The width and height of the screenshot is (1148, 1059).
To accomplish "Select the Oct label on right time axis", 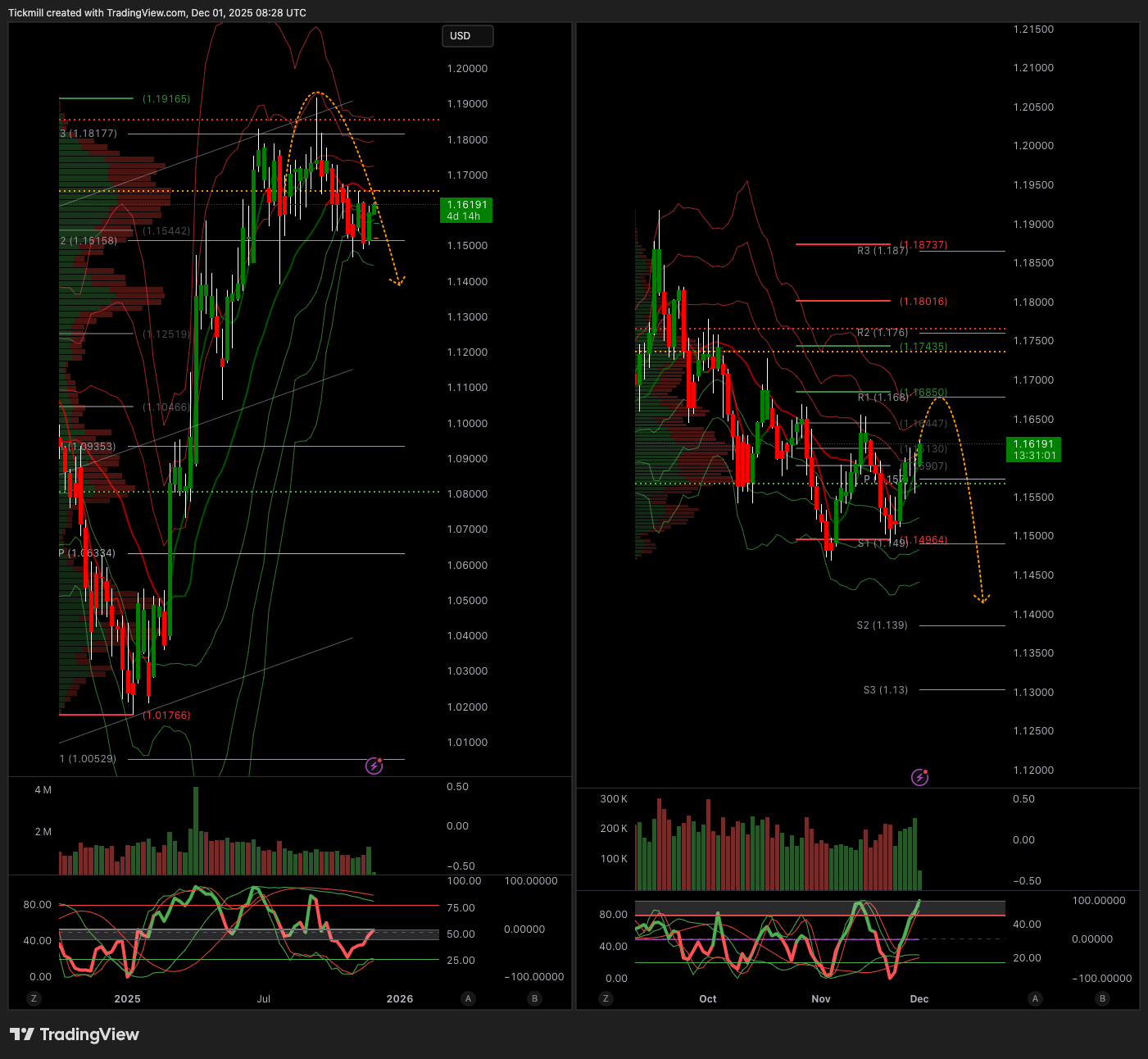I will point(707,998).
